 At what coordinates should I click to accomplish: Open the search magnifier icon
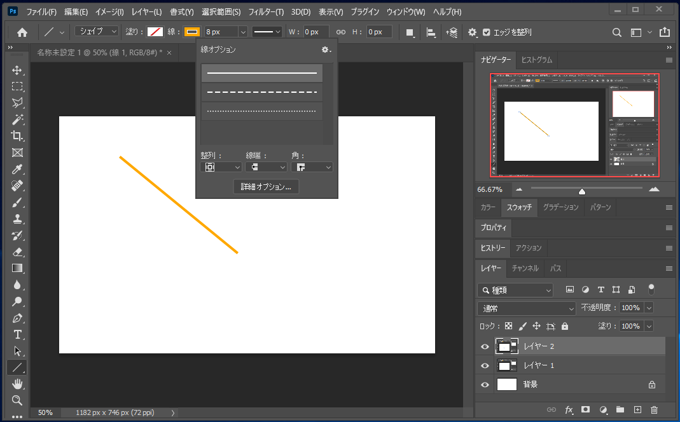click(616, 33)
